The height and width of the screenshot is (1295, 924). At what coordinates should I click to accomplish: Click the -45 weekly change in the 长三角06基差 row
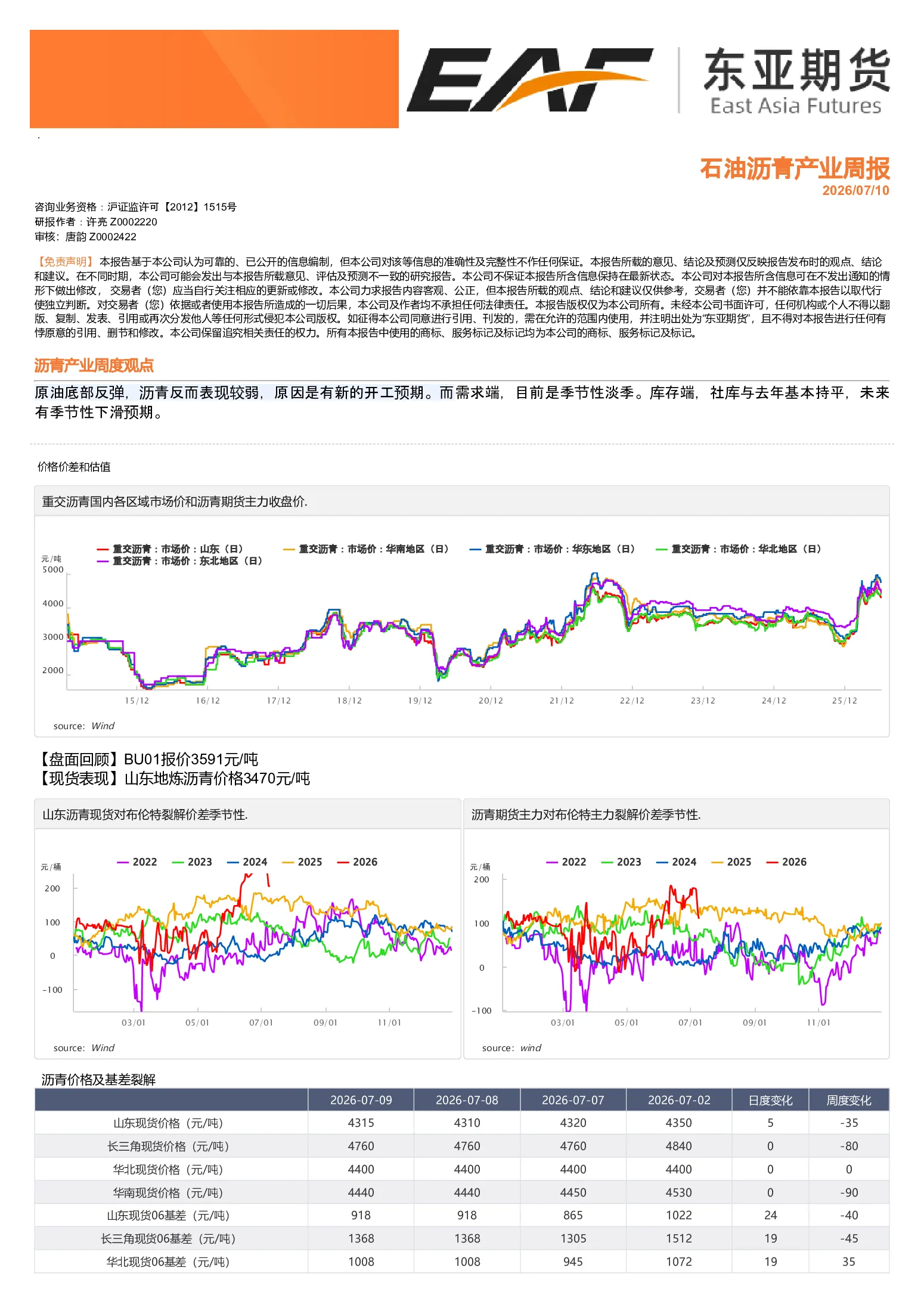[x=849, y=1239]
